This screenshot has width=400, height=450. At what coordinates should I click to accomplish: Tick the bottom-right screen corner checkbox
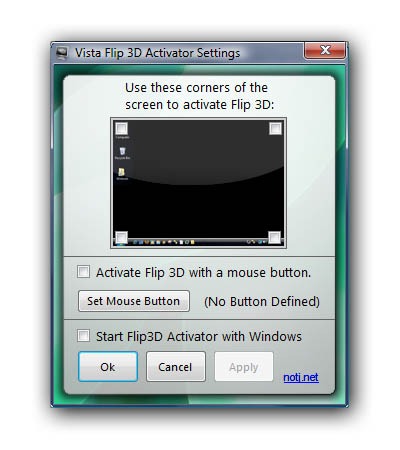[x=275, y=237]
